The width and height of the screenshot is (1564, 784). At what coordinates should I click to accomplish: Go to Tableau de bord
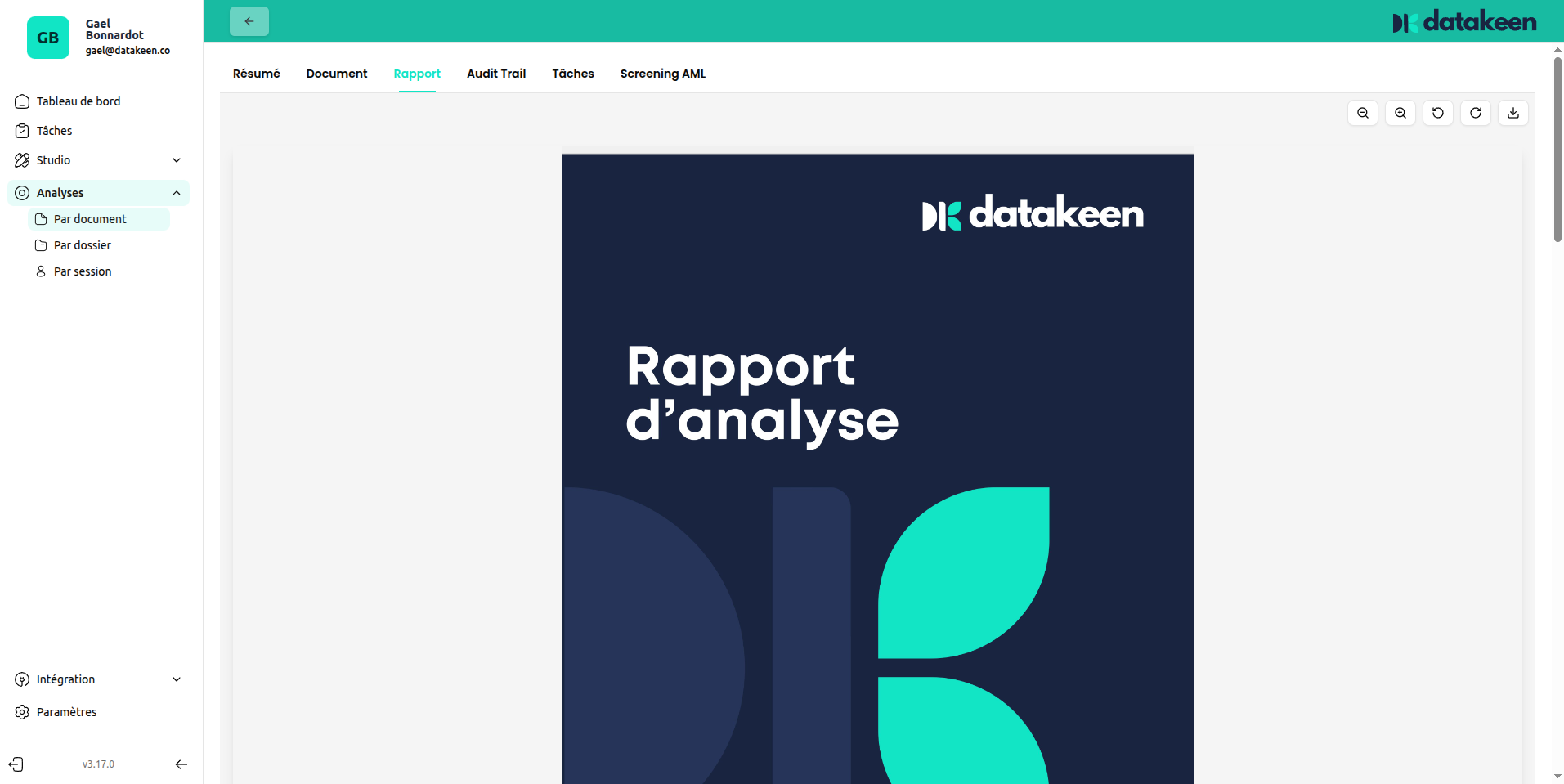tap(78, 101)
